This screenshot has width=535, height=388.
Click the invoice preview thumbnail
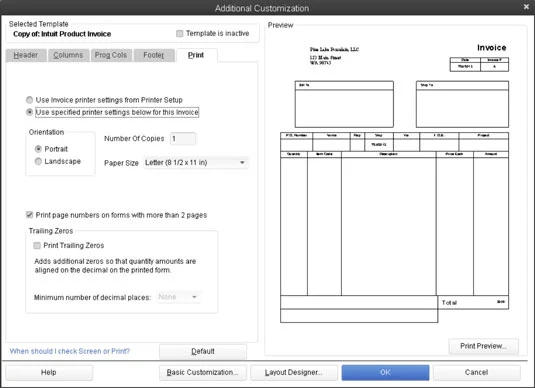[x=394, y=183]
